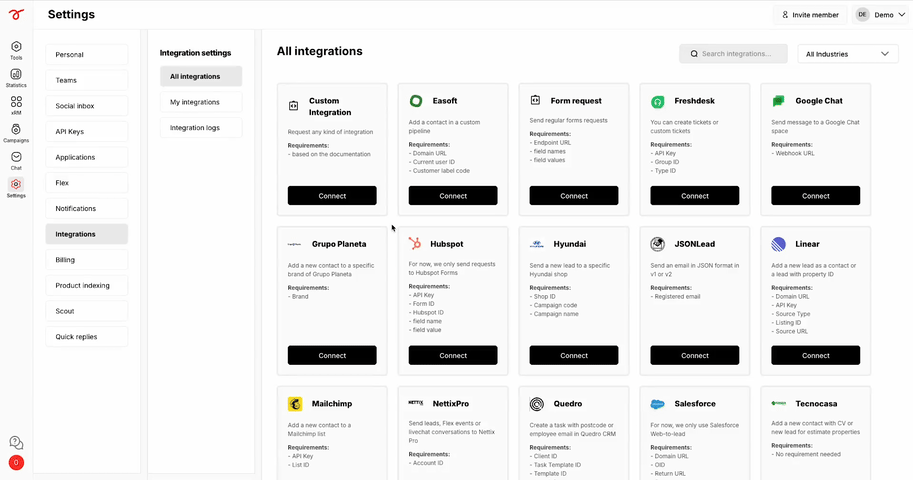The width and height of the screenshot is (913, 480).
Task: Switch to Integration logs tab
Action: click(201, 128)
